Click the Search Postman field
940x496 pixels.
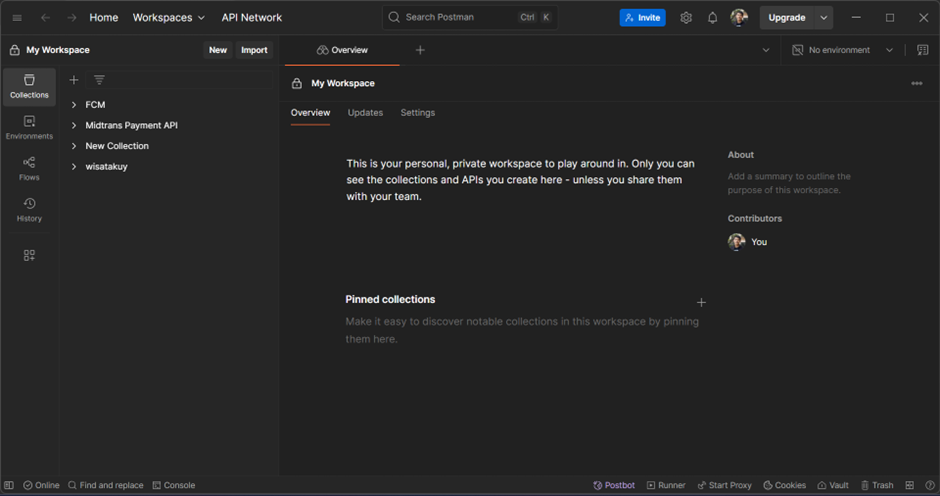[x=470, y=17]
